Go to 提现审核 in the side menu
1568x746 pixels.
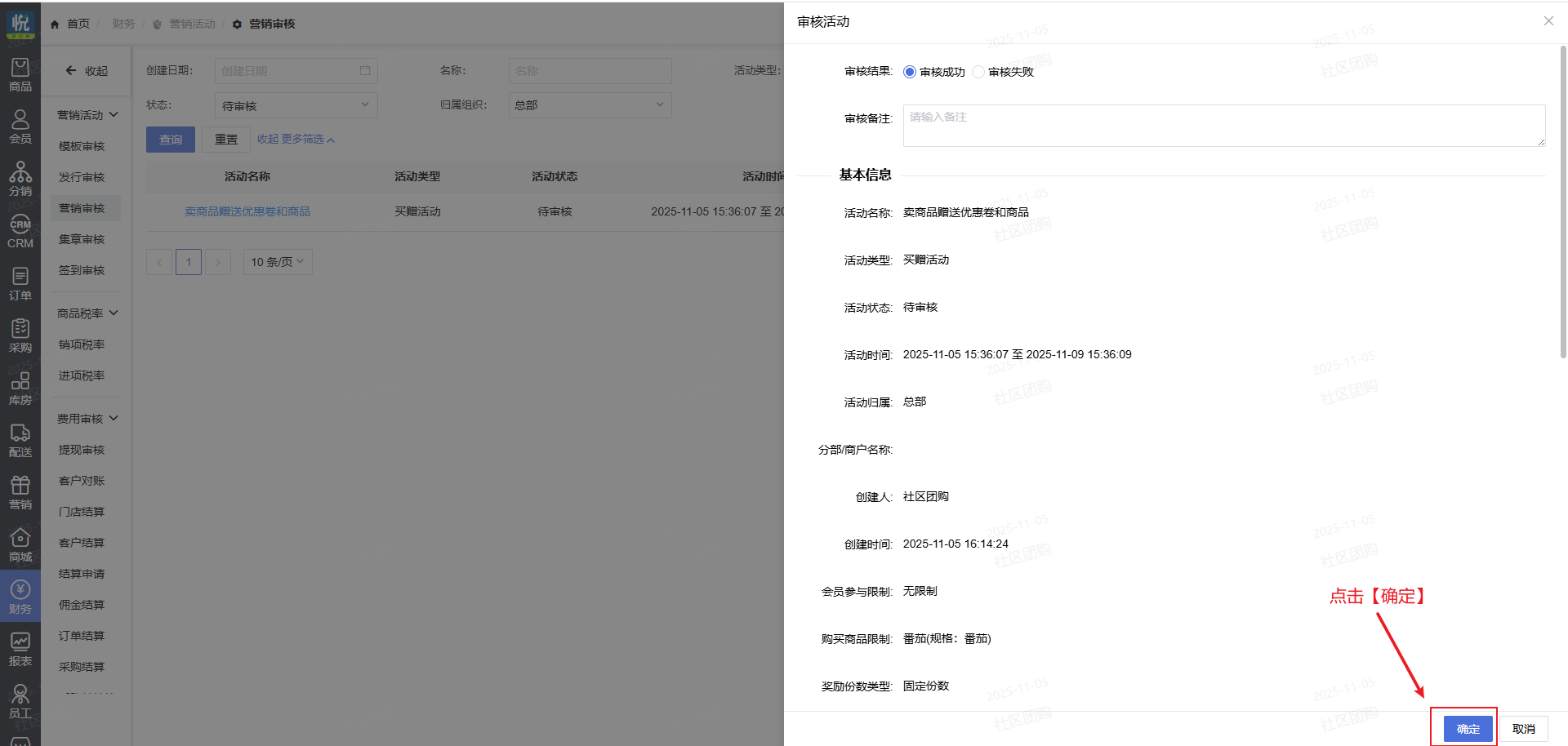click(82, 450)
